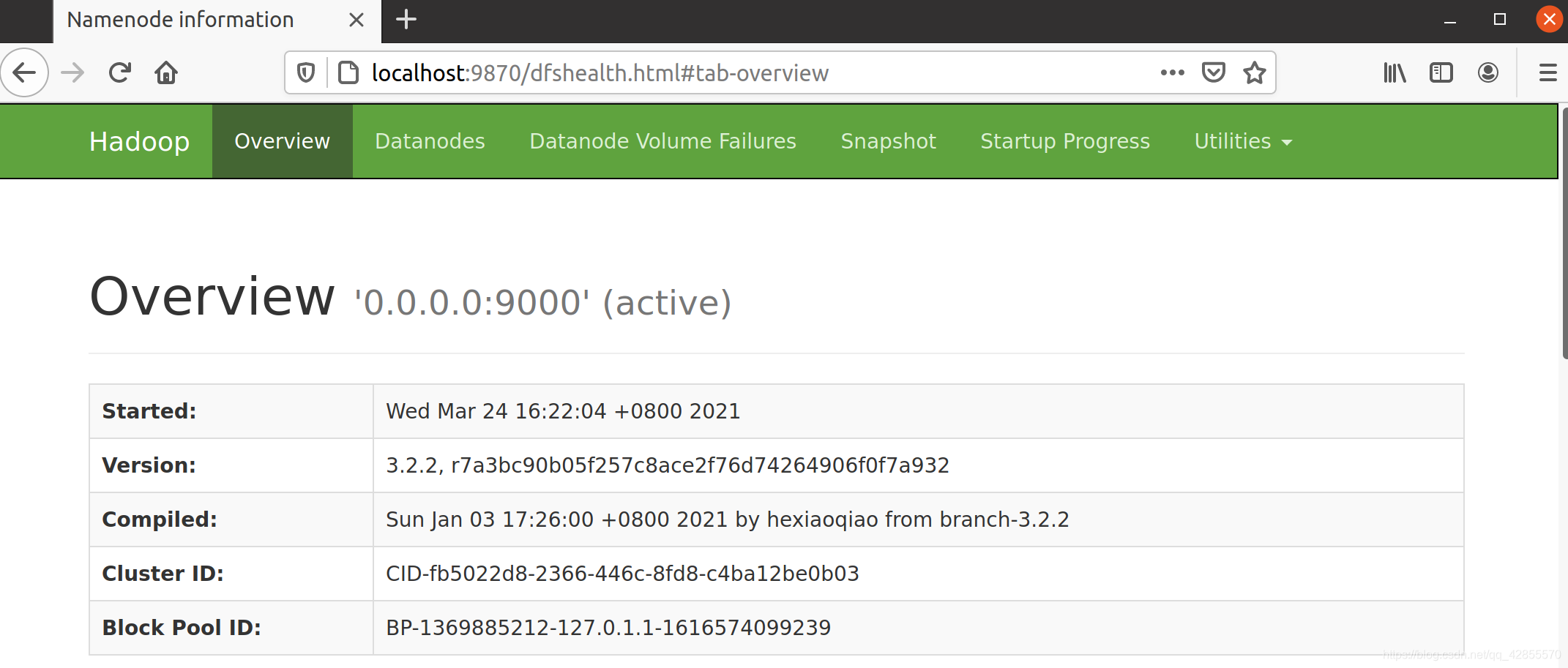Select the Namenode information tab

tap(217, 21)
